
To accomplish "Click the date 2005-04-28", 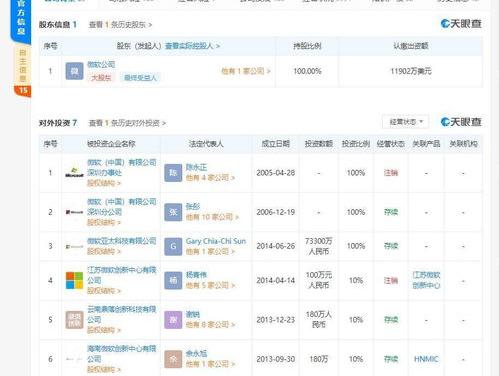I will tap(276, 173).
